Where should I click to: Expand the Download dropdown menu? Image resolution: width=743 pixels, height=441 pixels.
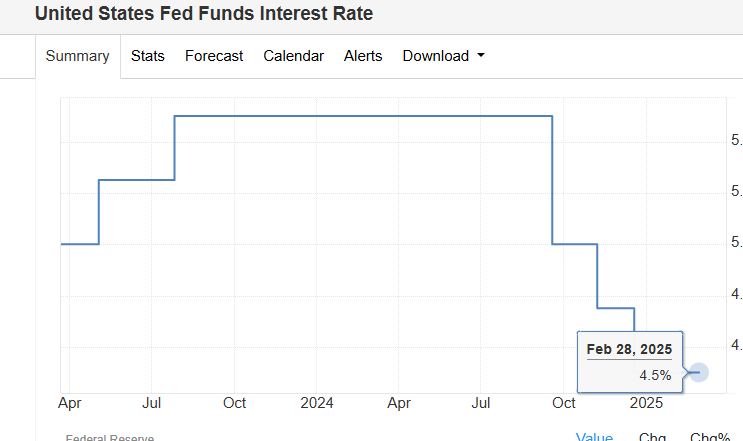436,56
